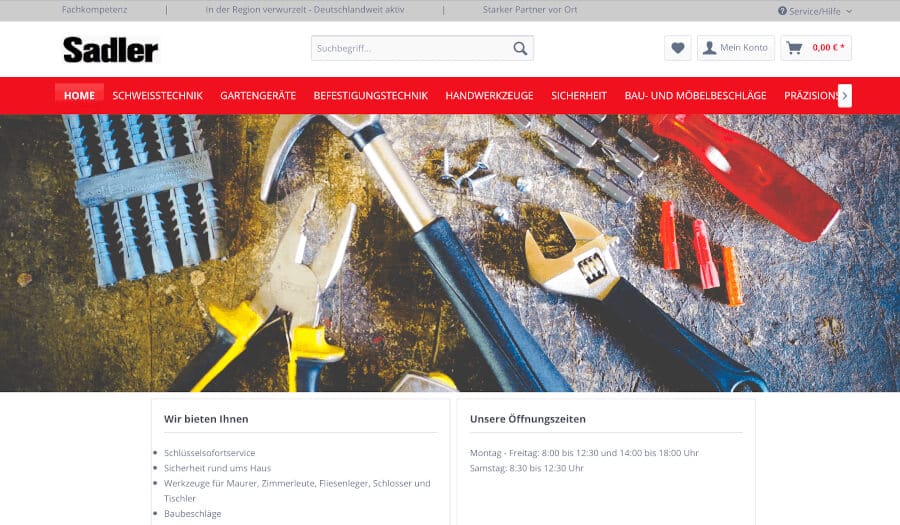Navigate to BAU- UND MÖBELBESCHLÄGE
The width and height of the screenshot is (900, 525).
tap(695, 96)
